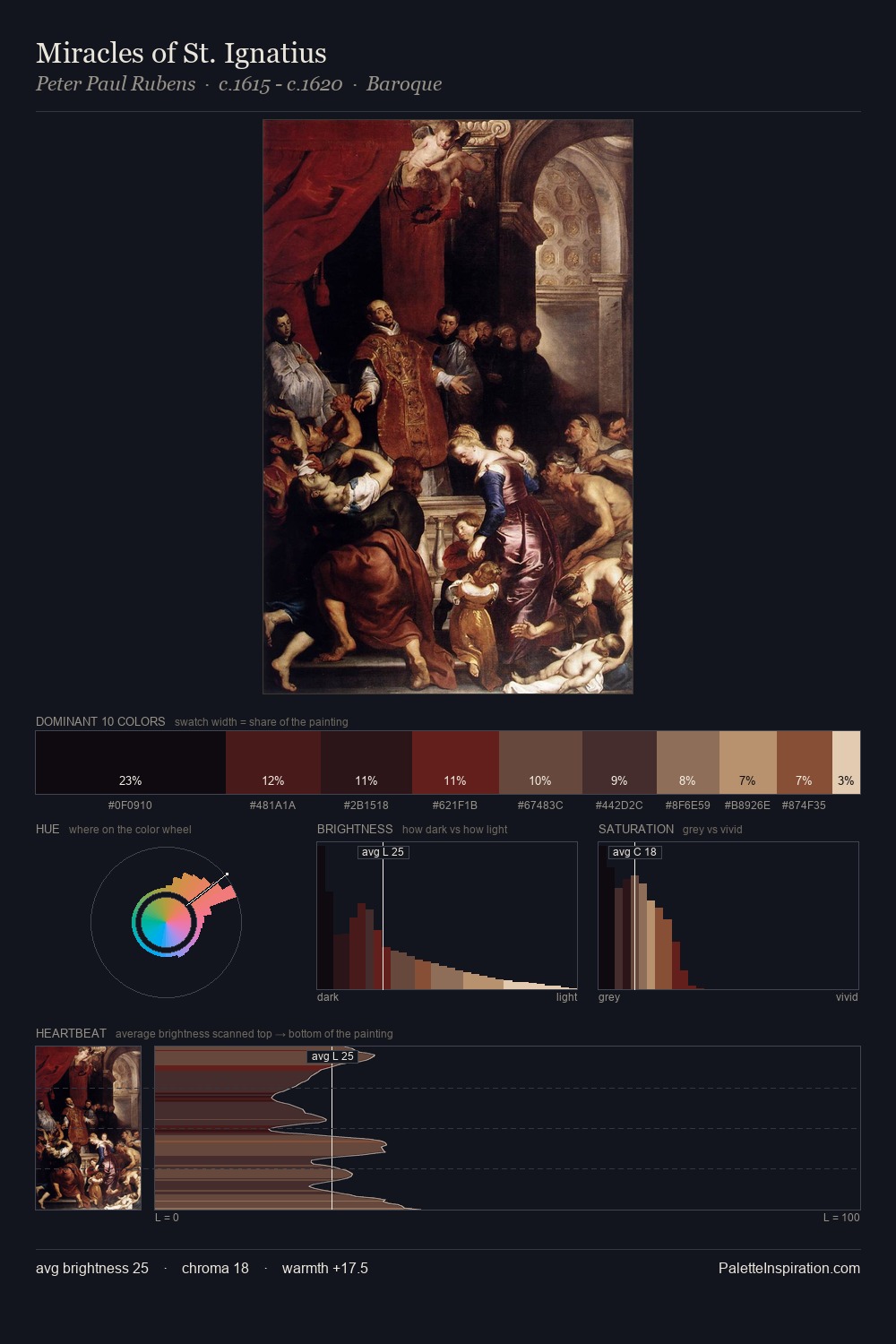Image resolution: width=896 pixels, height=1344 pixels.
Task: Click the L = 100 axis label
Action: 841,1218
